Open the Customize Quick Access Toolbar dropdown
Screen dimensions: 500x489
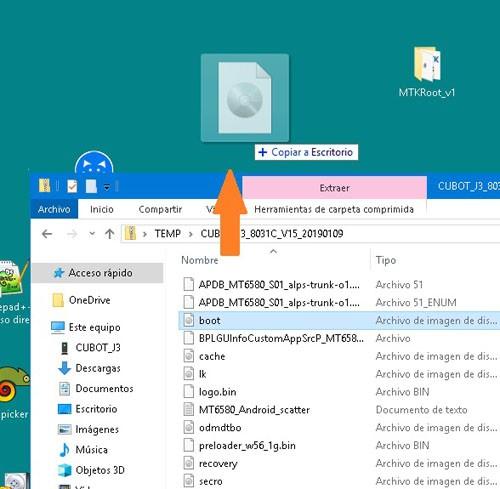(x=107, y=187)
